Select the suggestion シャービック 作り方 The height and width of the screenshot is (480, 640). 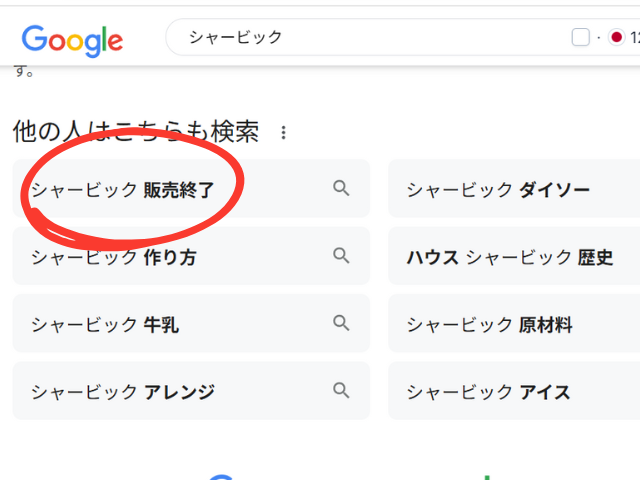point(191,256)
